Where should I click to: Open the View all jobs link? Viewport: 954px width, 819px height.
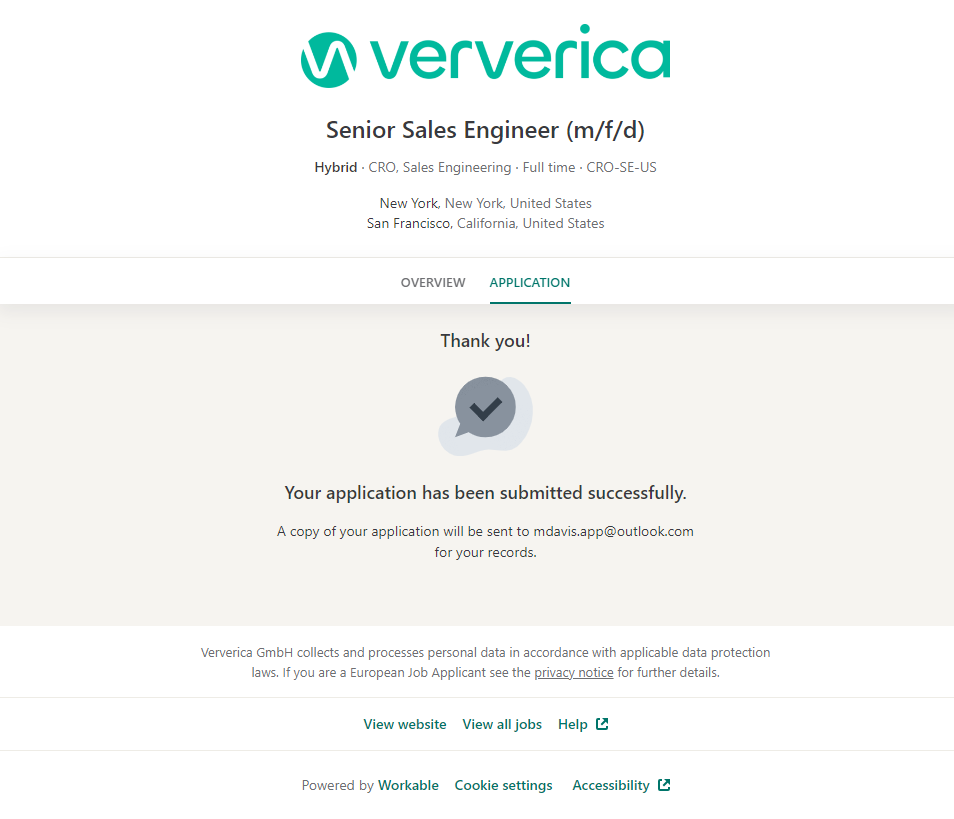[x=502, y=724]
